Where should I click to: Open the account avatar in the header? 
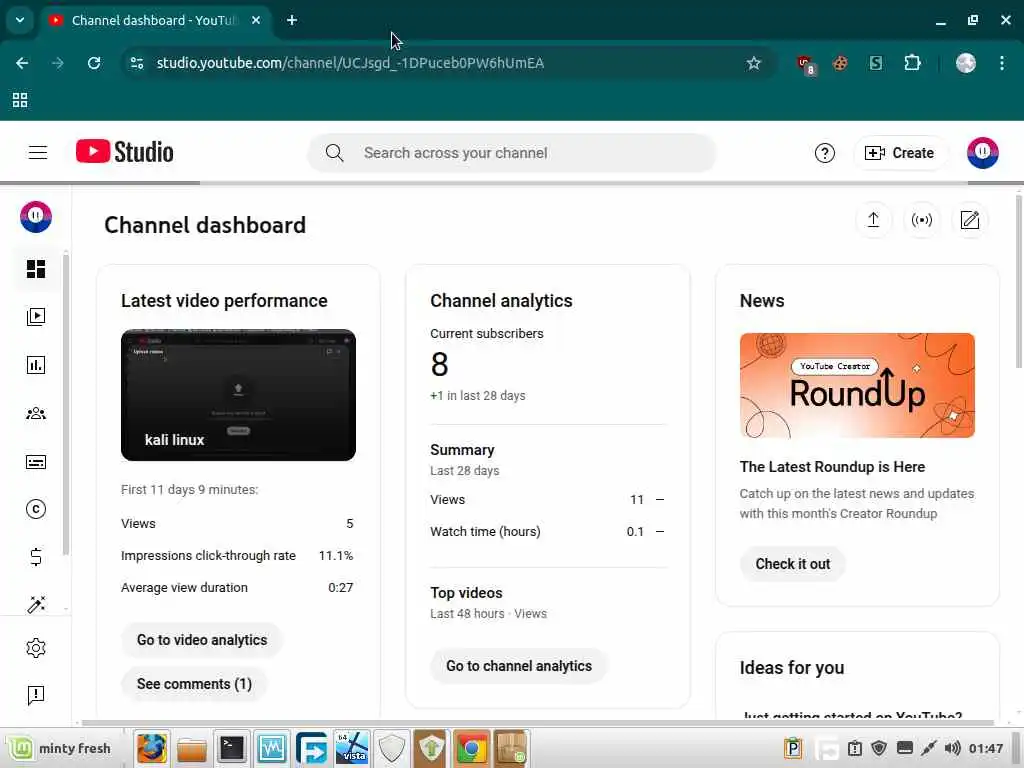tap(982, 153)
